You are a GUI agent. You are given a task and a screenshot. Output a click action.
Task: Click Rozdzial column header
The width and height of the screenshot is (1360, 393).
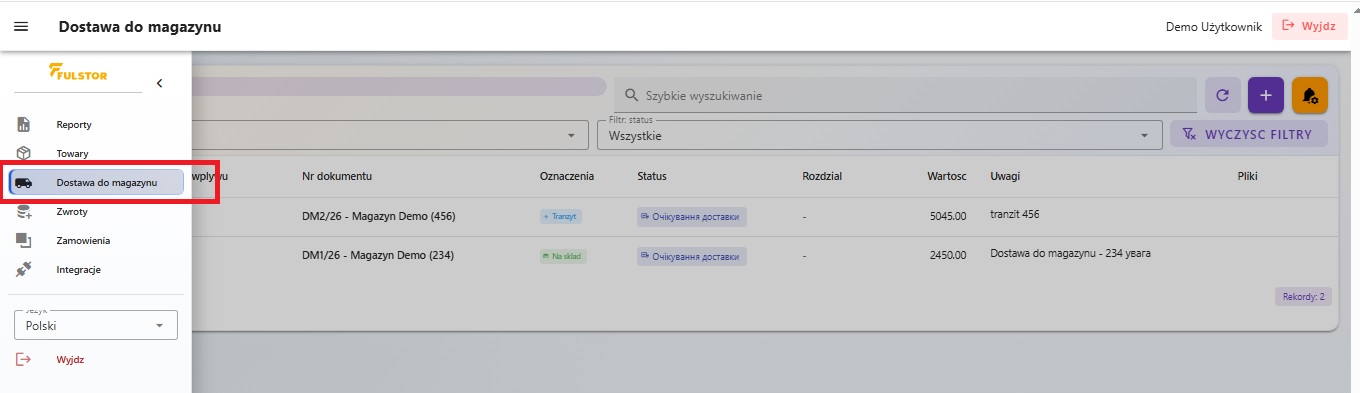[822, 176]
